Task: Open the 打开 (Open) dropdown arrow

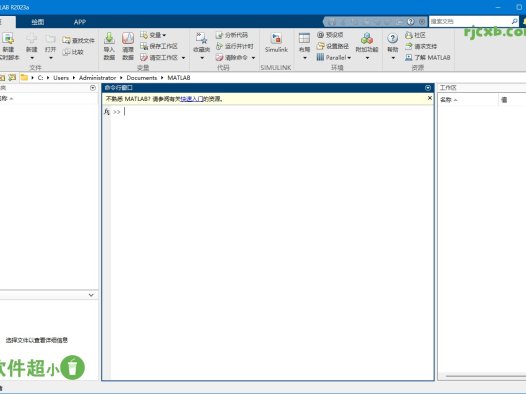Action: coord(51,58)
